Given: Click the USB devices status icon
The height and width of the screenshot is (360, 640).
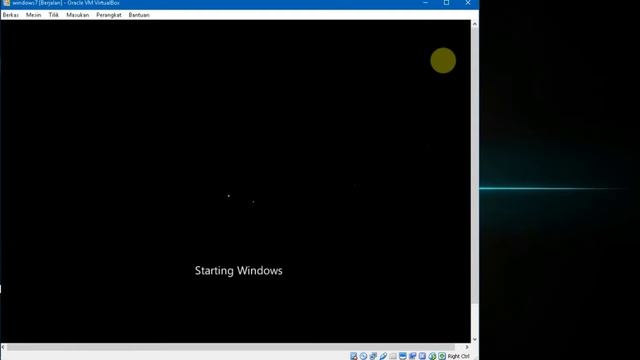Looking at the screenshot, I should pyautogui.click(x=383, y=356).
